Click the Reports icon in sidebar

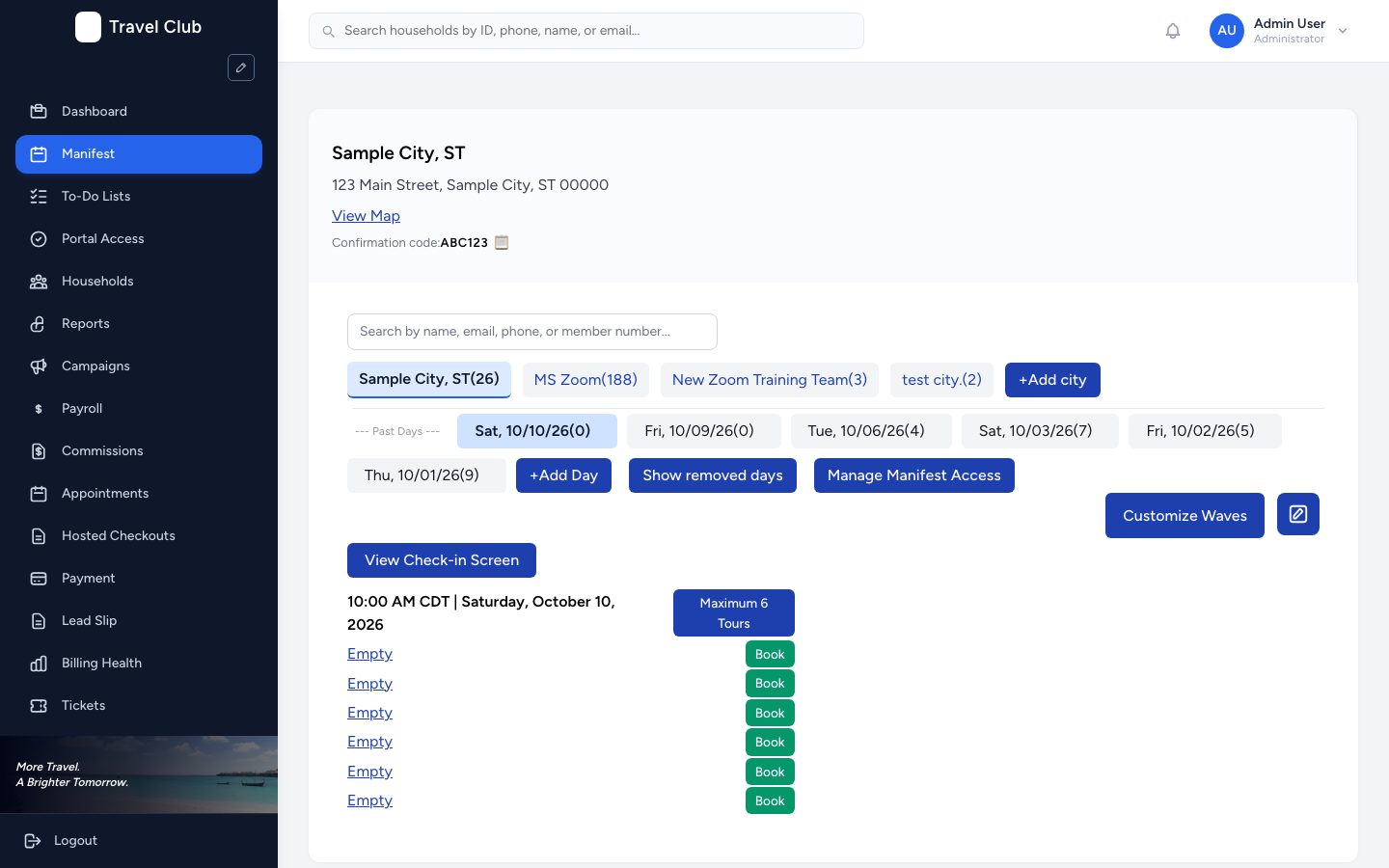(39, 323)
